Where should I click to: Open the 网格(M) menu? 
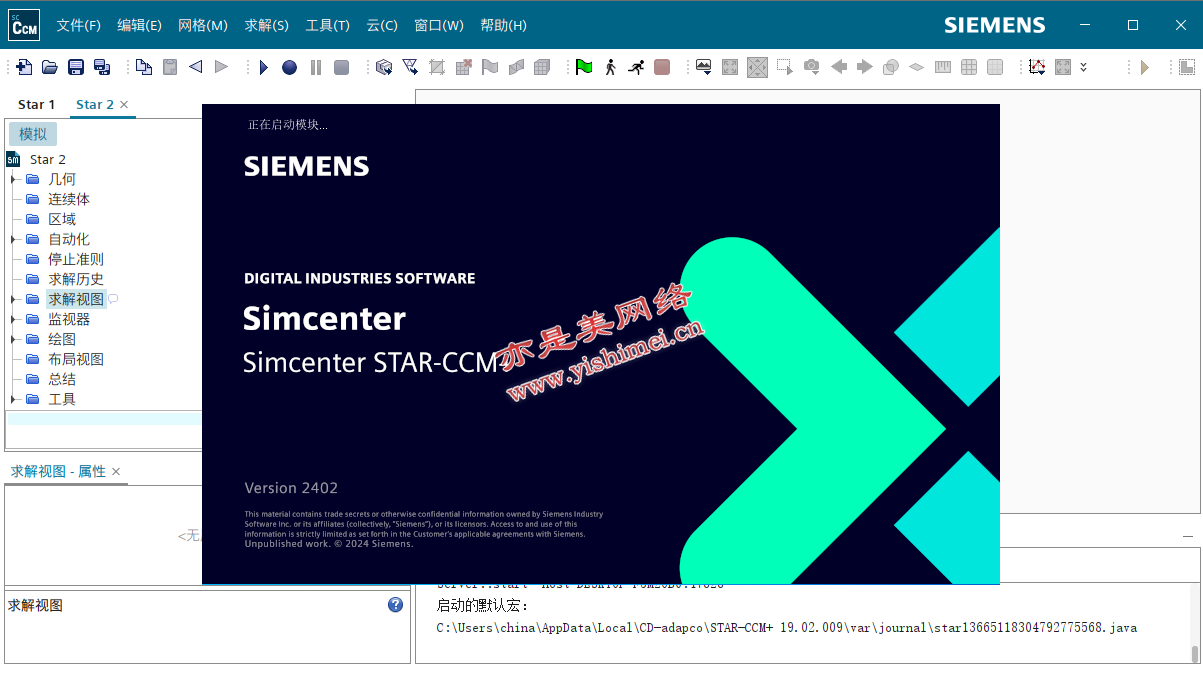[x=203, y=25]
